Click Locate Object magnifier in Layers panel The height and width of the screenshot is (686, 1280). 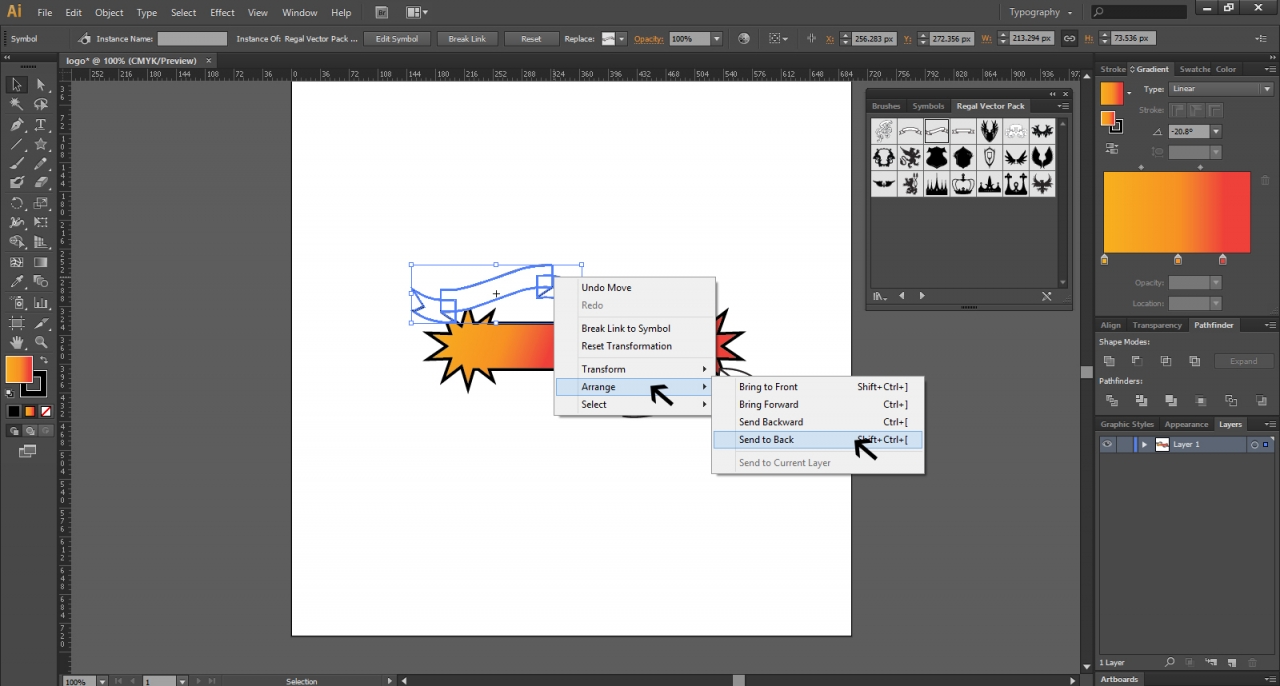click(1170, 663)
